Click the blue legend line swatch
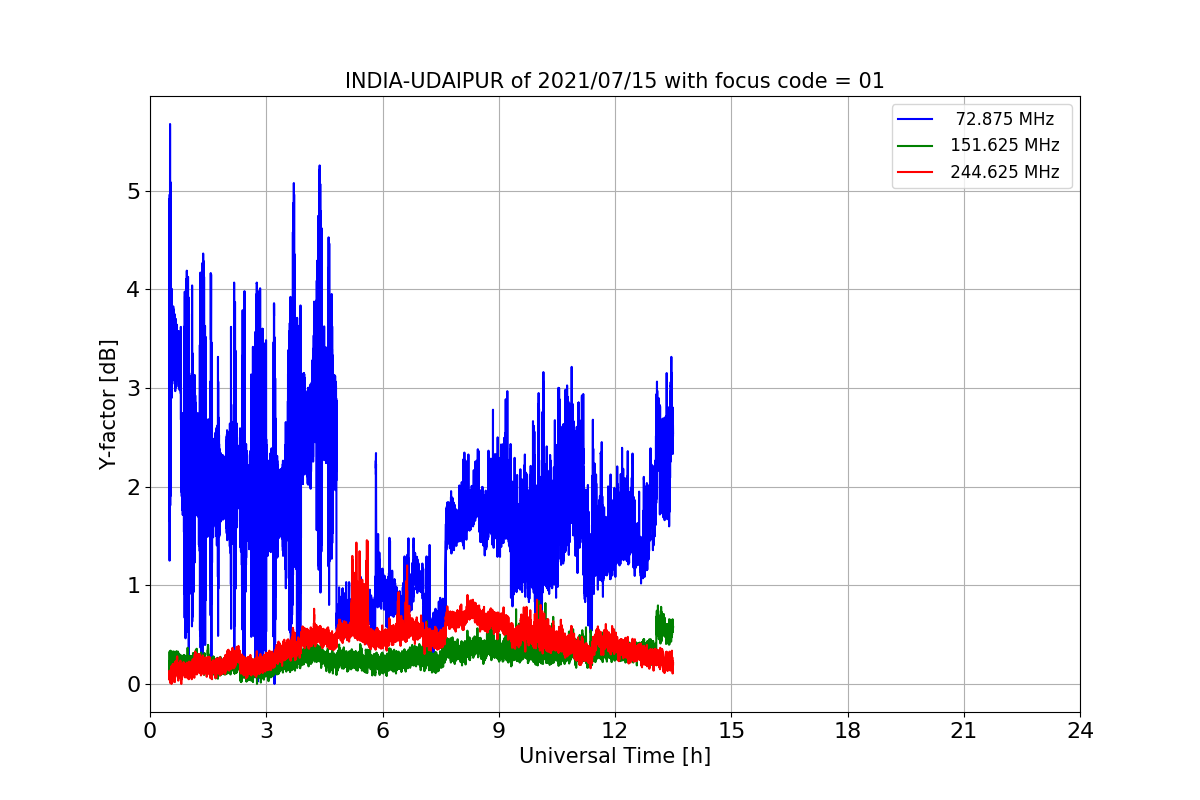The height and width of the screenshot is (800, 1200). click(916, 119)
